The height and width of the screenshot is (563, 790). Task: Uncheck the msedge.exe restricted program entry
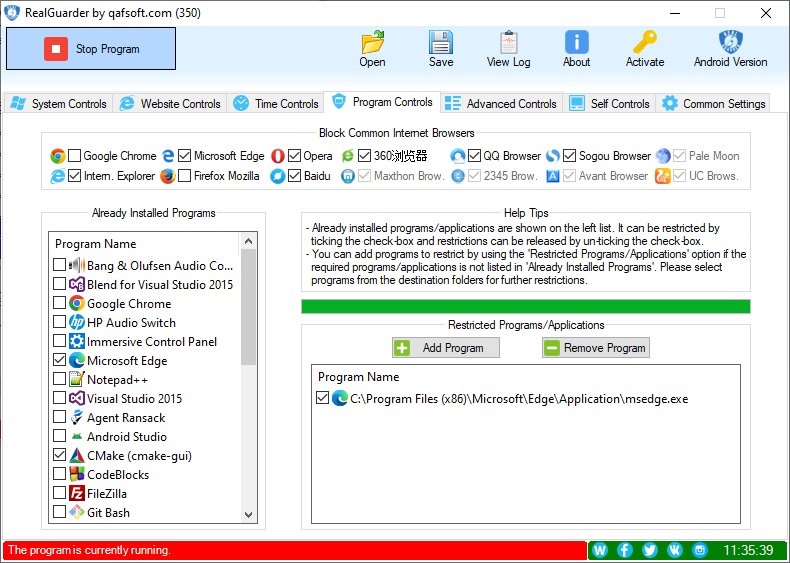point(322,398)
